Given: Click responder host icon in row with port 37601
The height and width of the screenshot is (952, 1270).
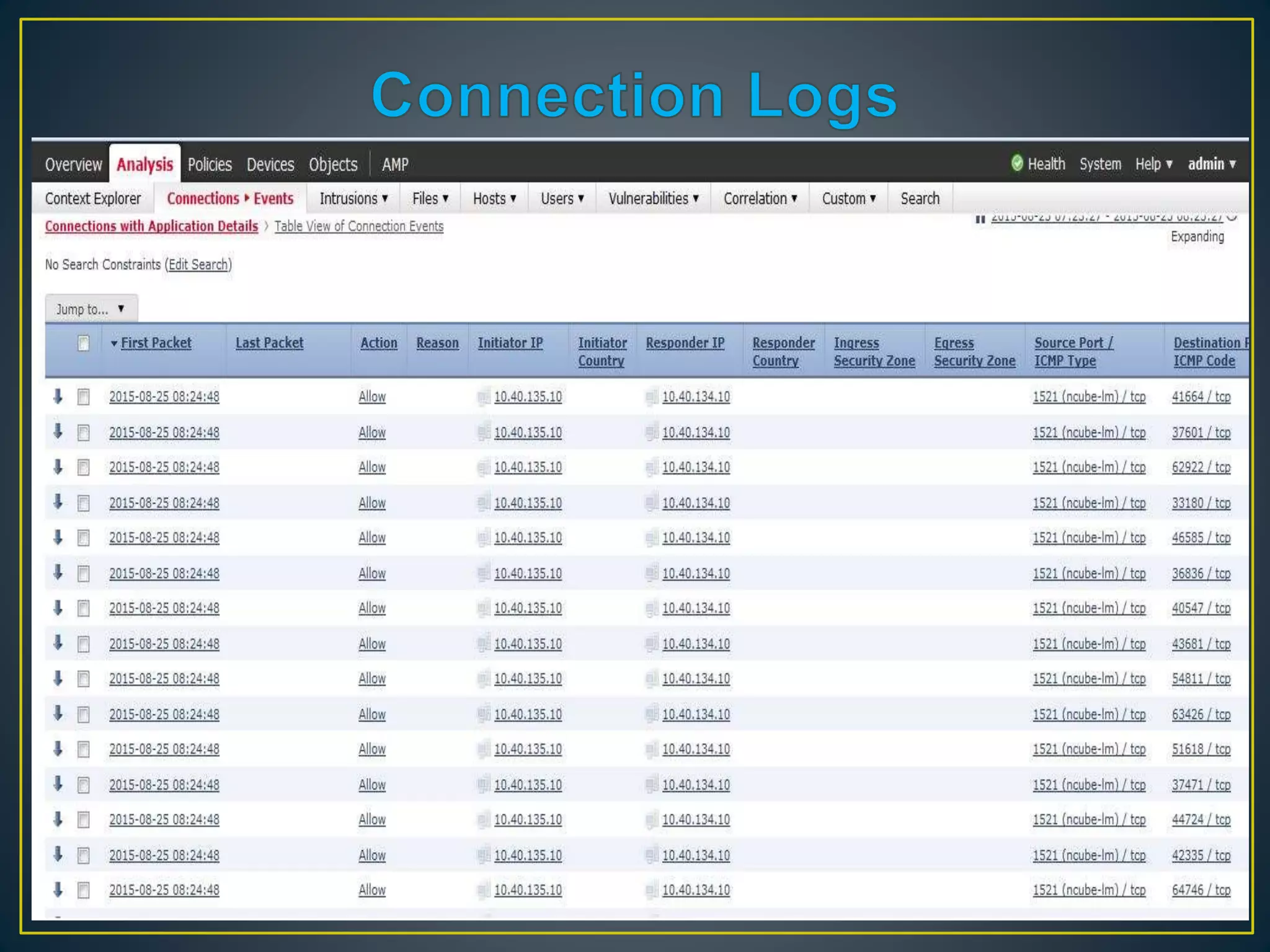Looking at the screenshot, I should (x=651, y=432).
